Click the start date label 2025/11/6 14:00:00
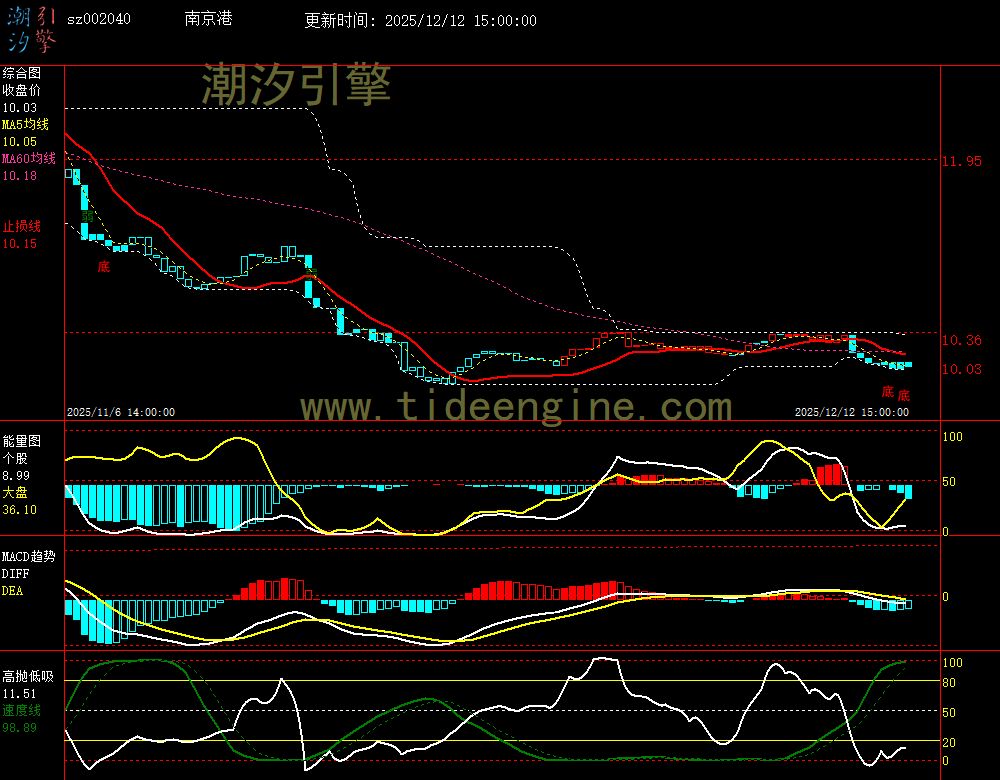 click(x=120, y=411)
